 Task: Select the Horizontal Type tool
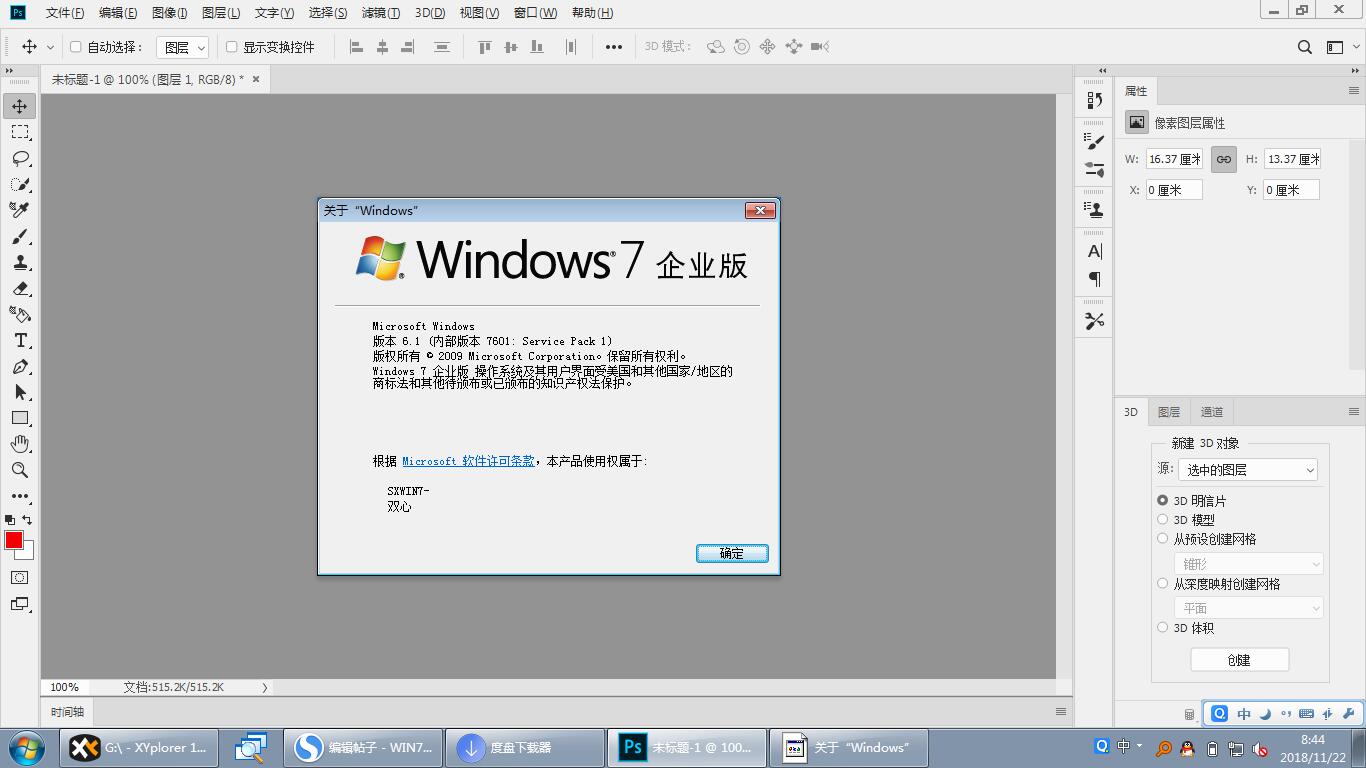pyautogui.click(x=20, y=341)
